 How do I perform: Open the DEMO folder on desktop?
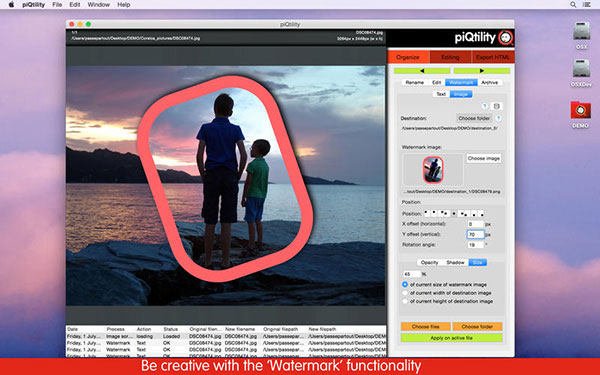coord(580,114)
